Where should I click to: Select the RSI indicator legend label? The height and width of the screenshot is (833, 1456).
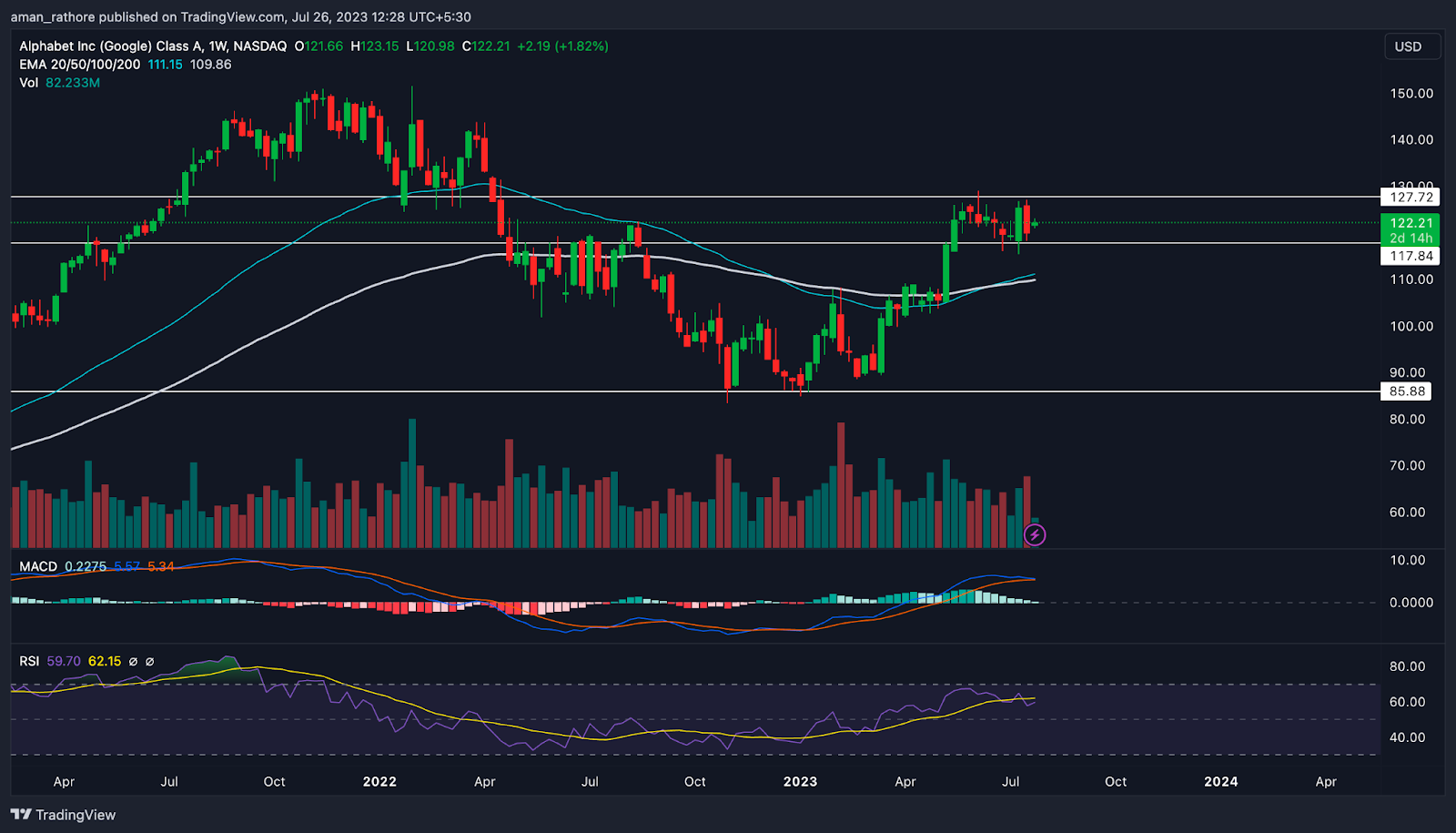coord(29,661)
